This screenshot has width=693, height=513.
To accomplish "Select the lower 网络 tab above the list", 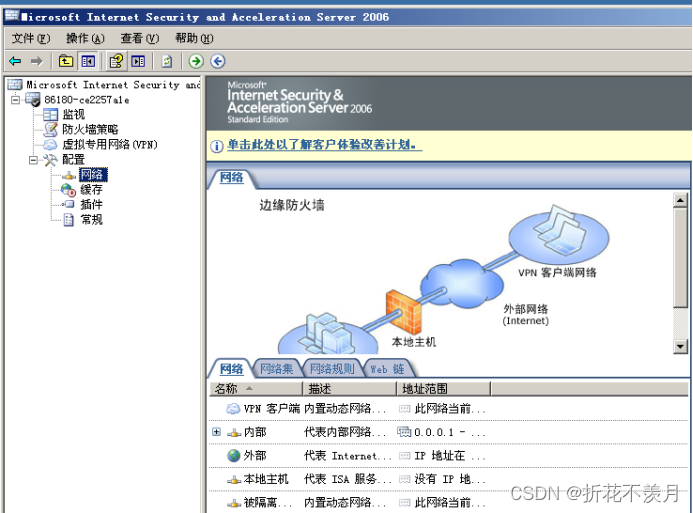I will [231, 369].
